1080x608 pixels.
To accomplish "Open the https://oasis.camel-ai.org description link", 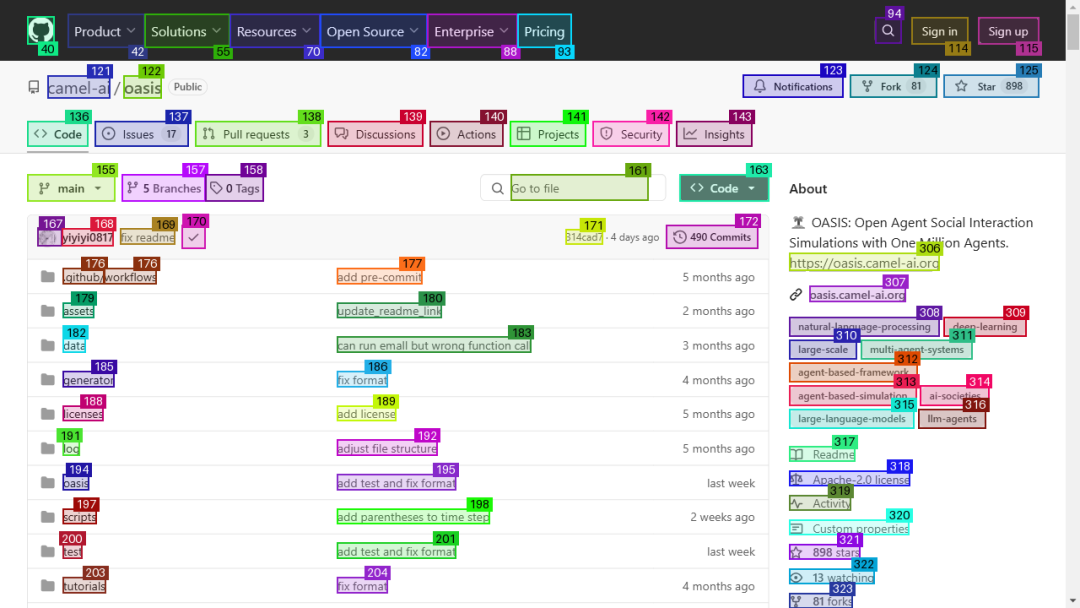I will click(864, 263).
